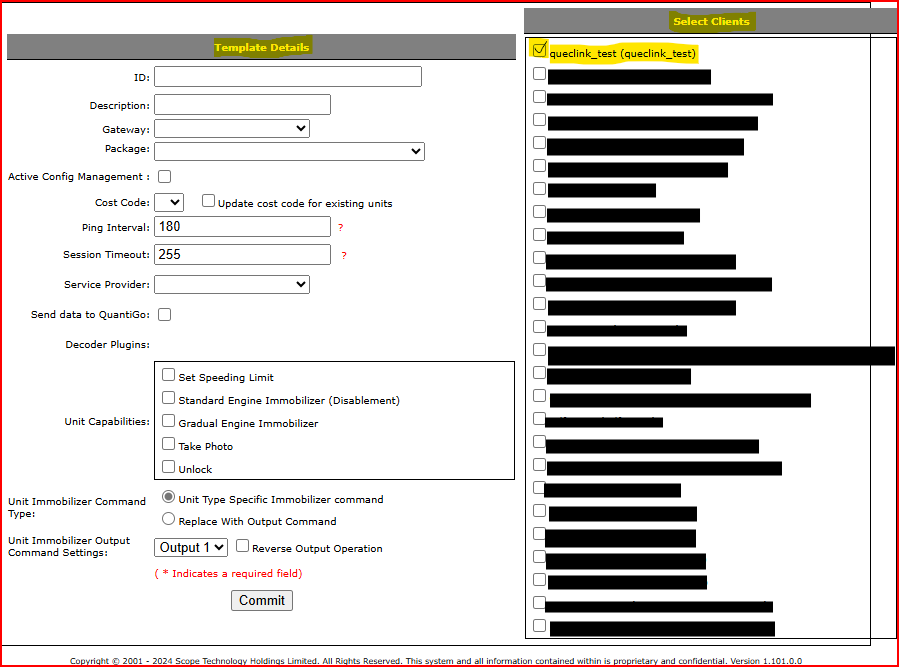Click the Ping Interval field showing 180
Image resolution: width=899 pixels, height=667 pixels.
[243, 227]
